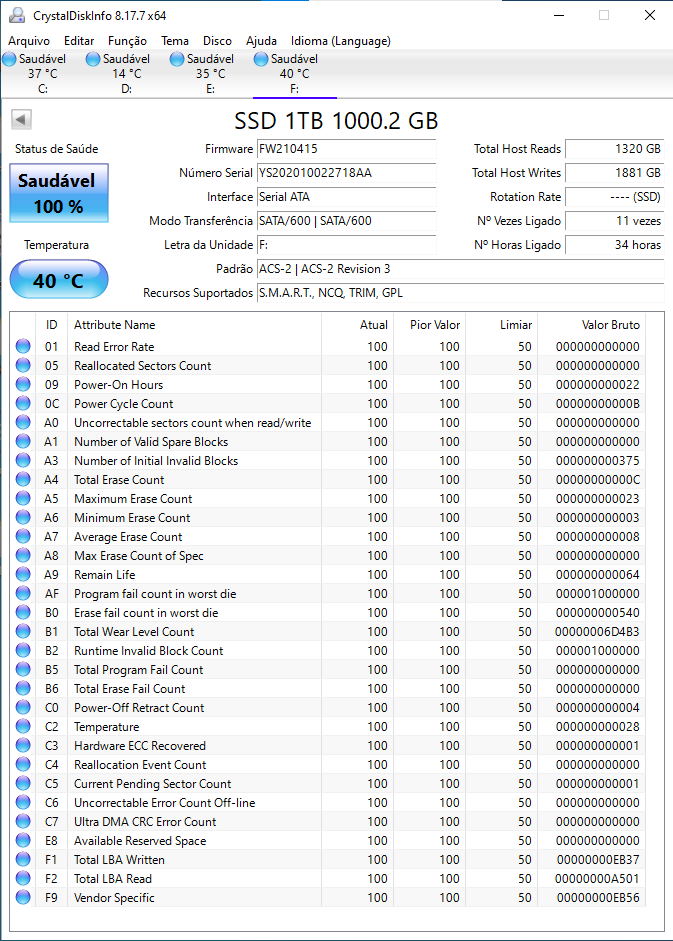Click the blue orb for Total LBA Read
The width and height of the screenshot is (673, 941).
tap(23, 879)
